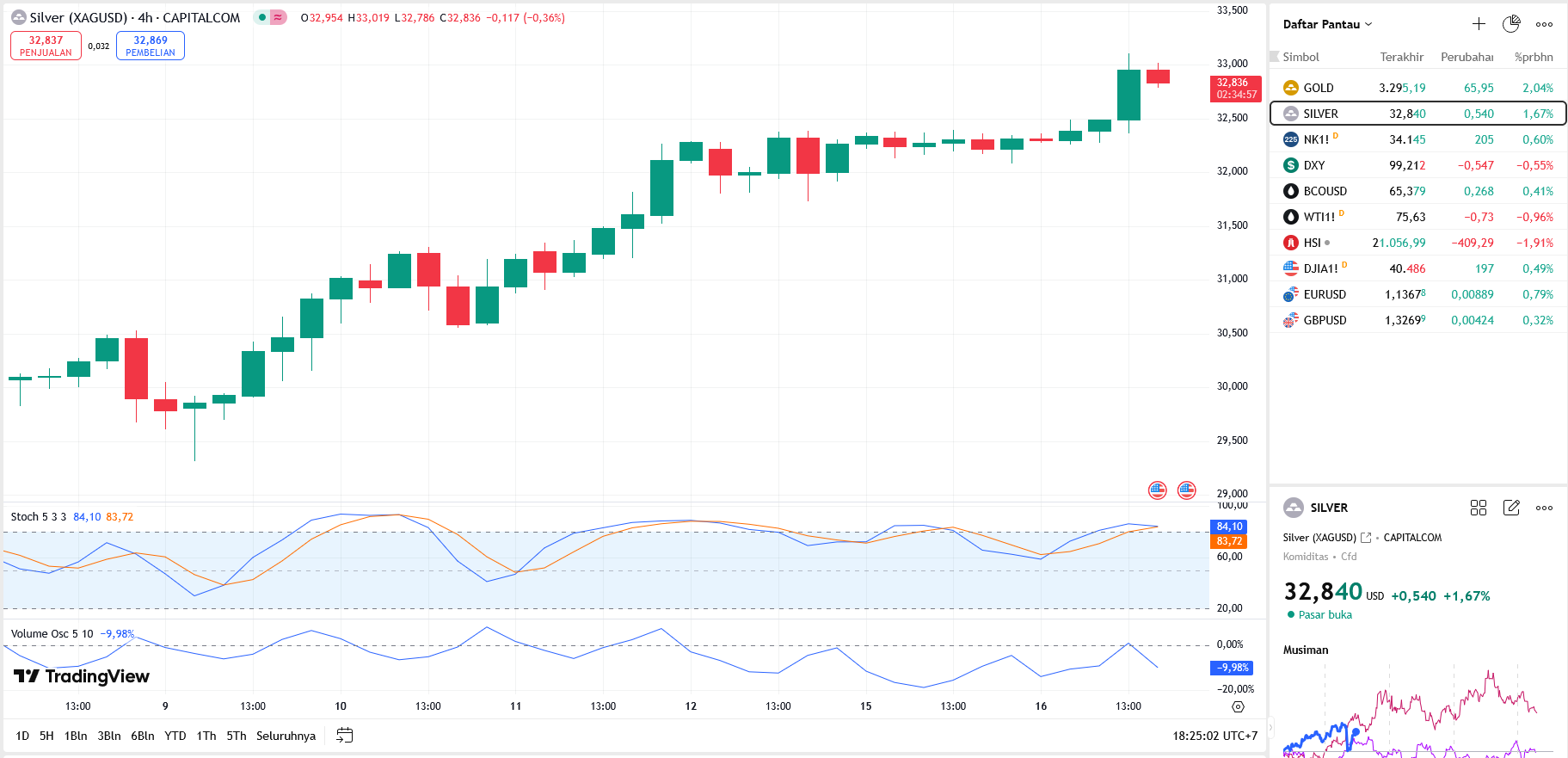The image size is (1568, 758).
Task: Expand the Daftar Pantau dropdown
Action: pyautogui.click(x=1327, y=24)
